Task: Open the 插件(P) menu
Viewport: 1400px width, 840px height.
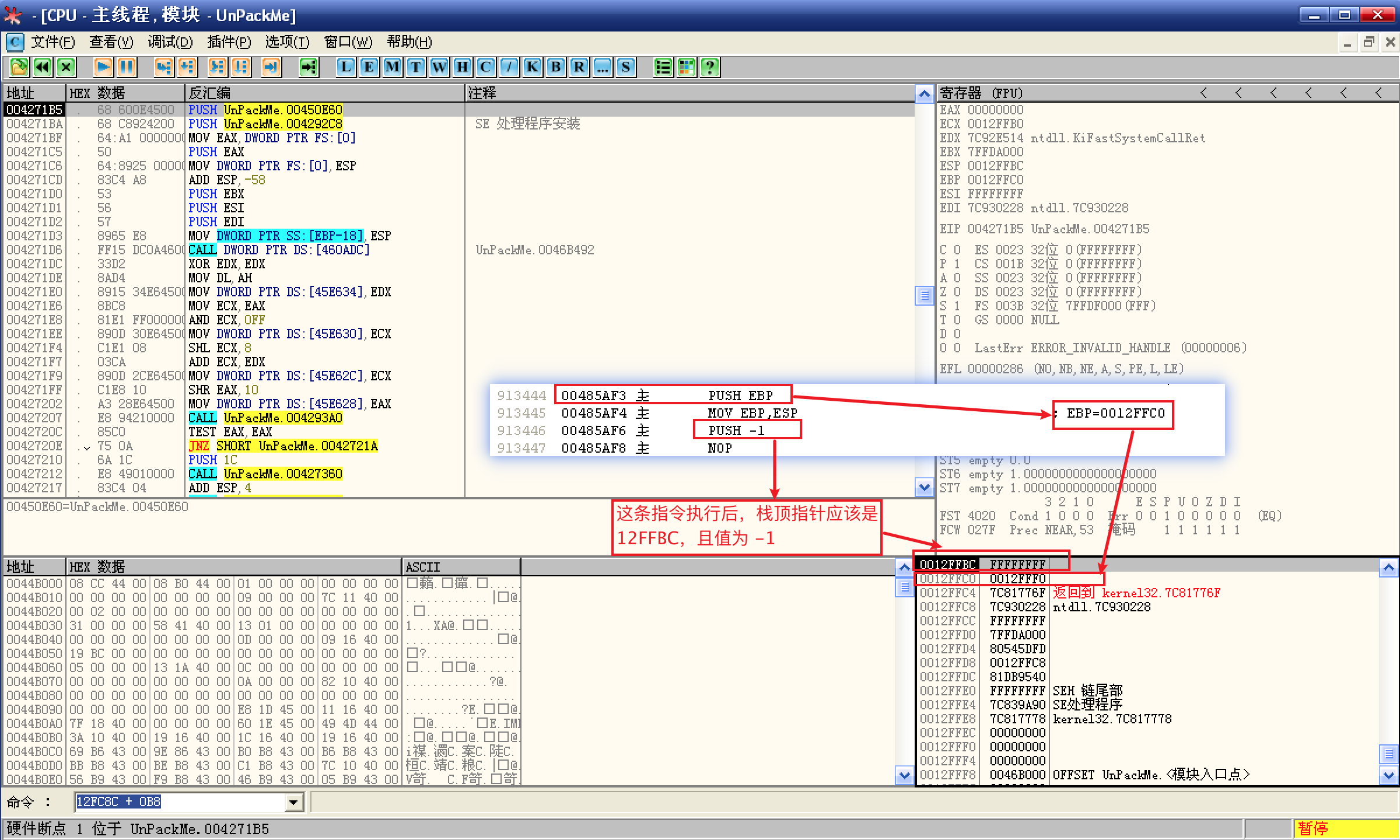Action: pos(229,42)
